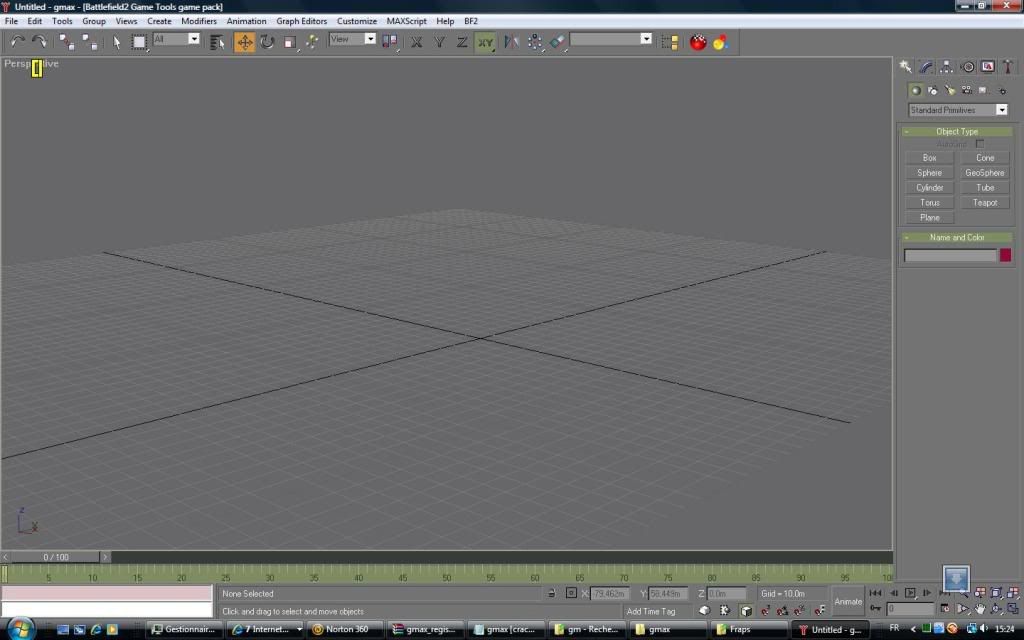This screenshot has width=1024, height=640.
Task: Open the Modify panel tab icon
Action: [926, 67]
